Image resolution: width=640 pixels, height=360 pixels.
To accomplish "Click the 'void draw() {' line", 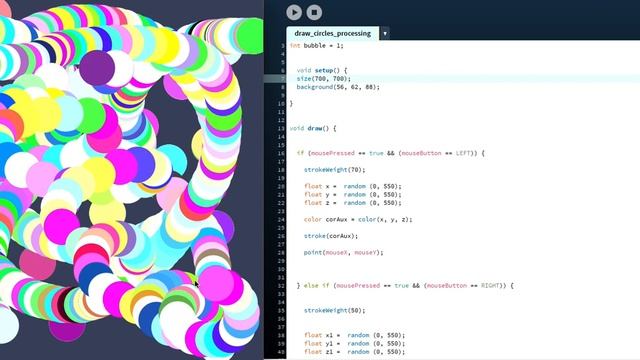I will 313,128.
